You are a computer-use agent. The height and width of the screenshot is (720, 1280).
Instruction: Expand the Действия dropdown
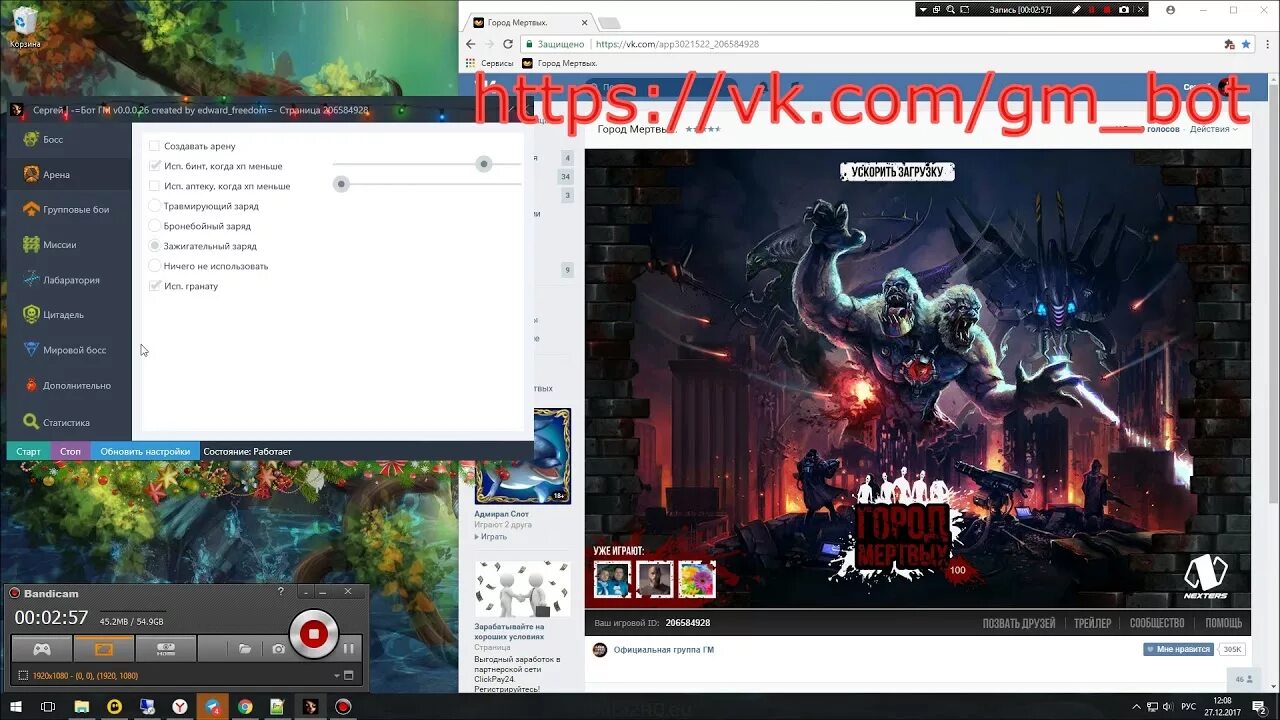click(1213, 129)
